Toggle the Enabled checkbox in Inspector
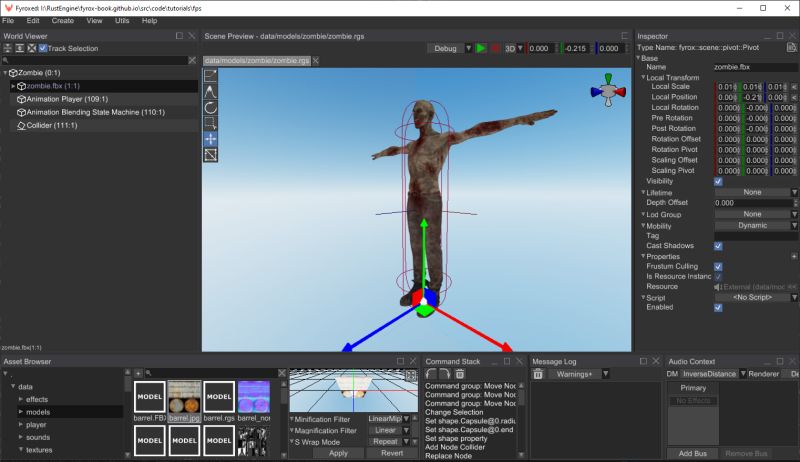Viewport: 800px width, 462px height. (718, 308)
